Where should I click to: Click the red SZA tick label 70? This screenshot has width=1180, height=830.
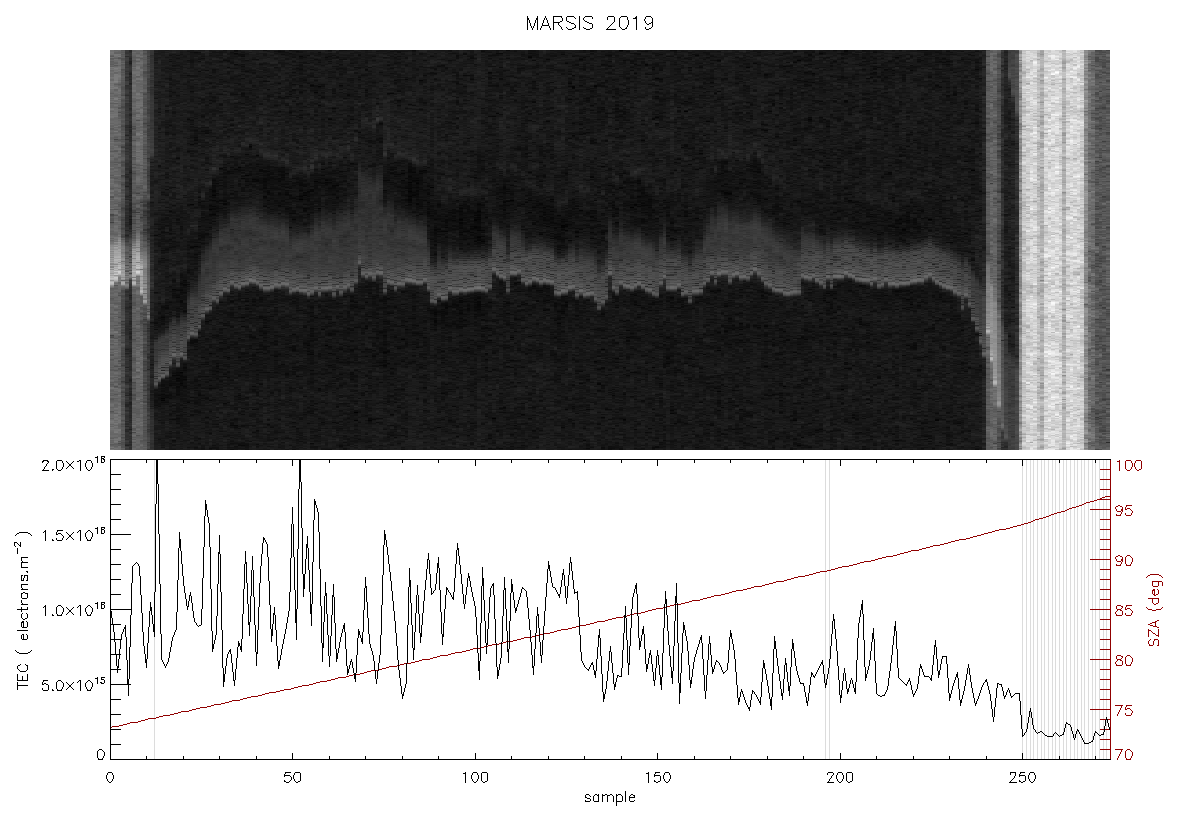pyautogui.click(x=1124, y=754)
